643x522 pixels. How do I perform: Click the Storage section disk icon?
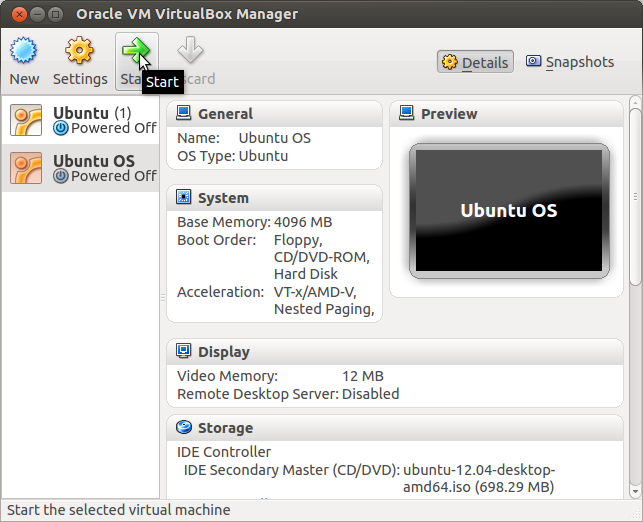(183, 427)
